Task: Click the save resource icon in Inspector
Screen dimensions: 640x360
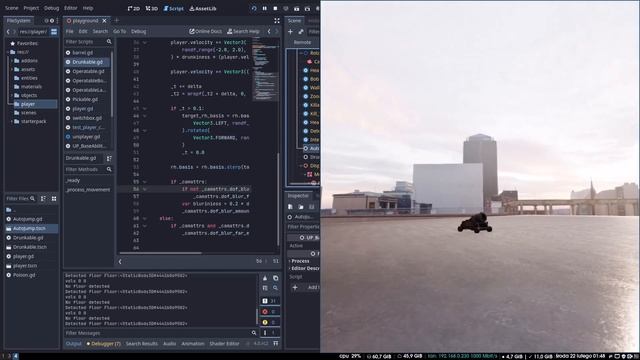Action: coord(311,207)
